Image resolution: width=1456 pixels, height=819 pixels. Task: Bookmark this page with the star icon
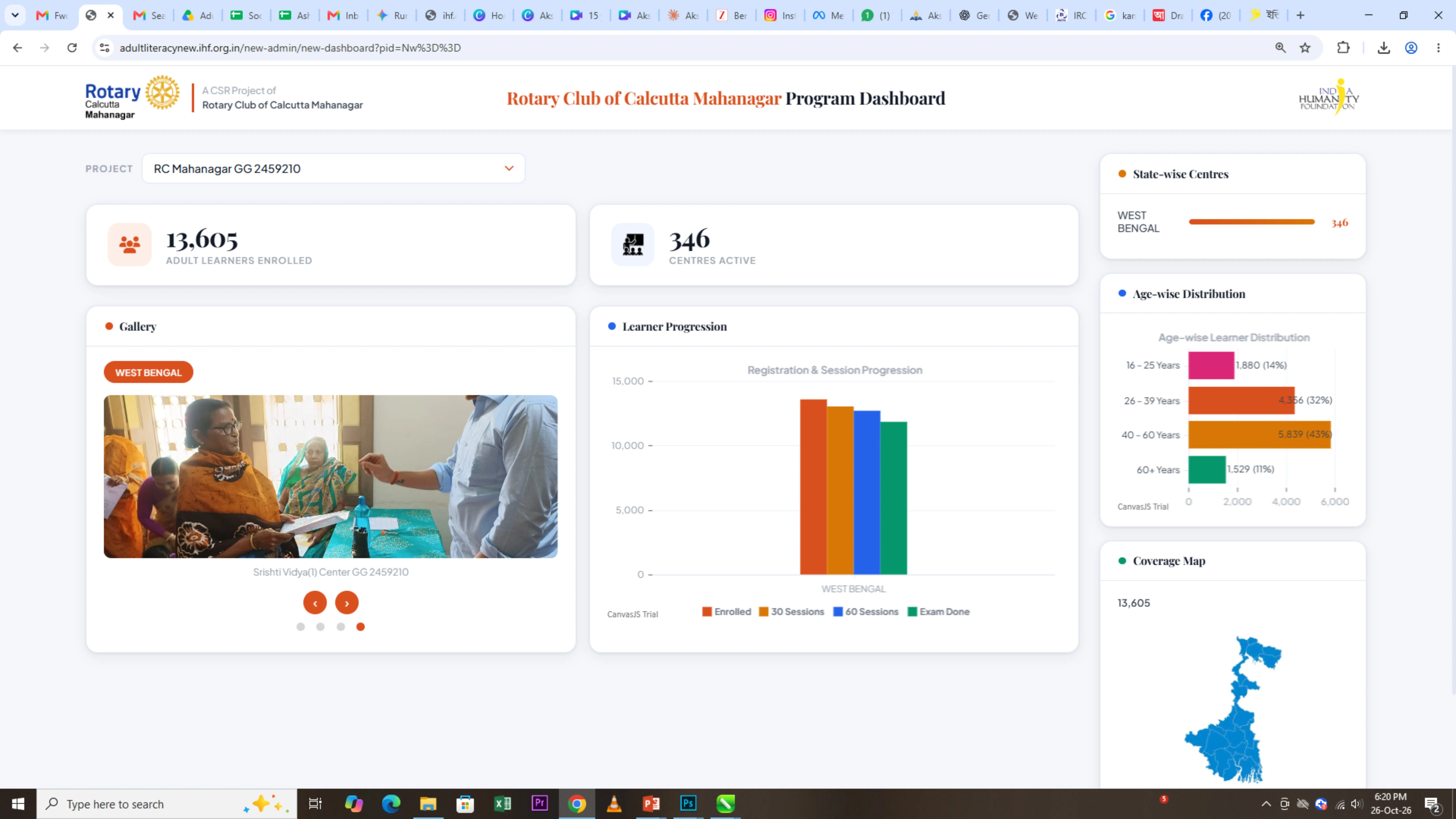[x=1305, y=48]
